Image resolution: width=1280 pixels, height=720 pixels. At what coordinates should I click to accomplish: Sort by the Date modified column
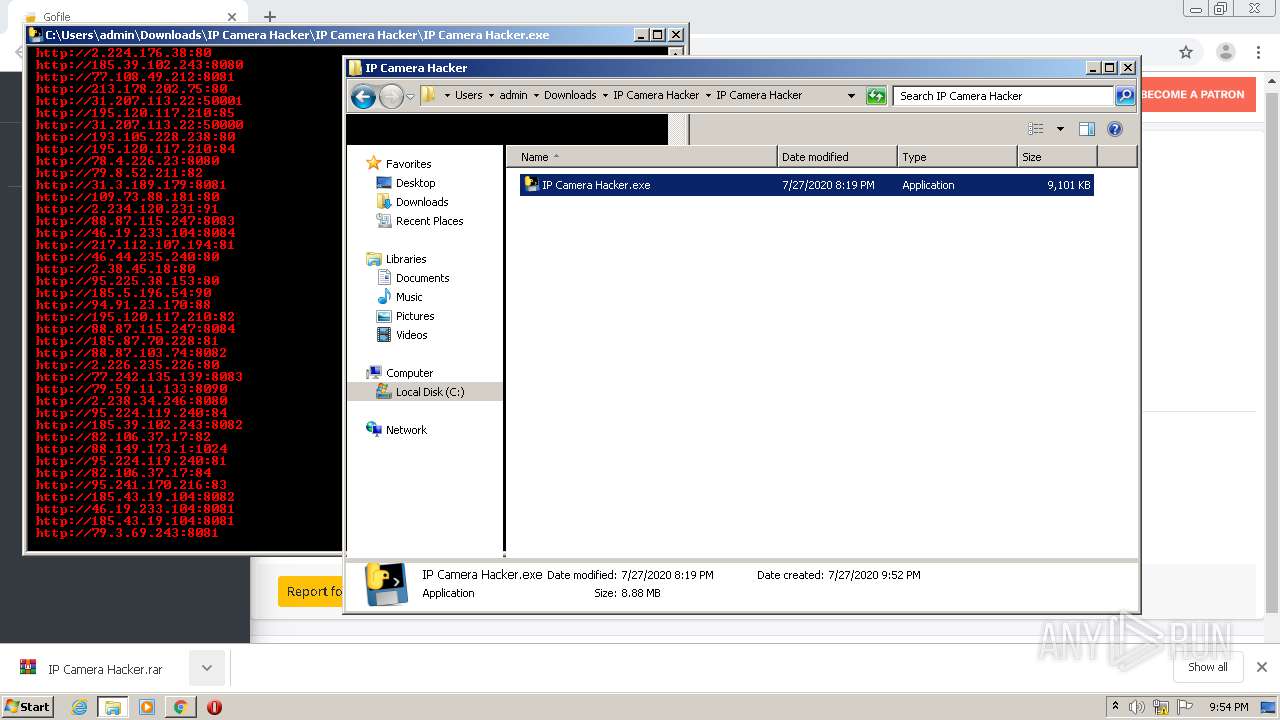(837, 157)
